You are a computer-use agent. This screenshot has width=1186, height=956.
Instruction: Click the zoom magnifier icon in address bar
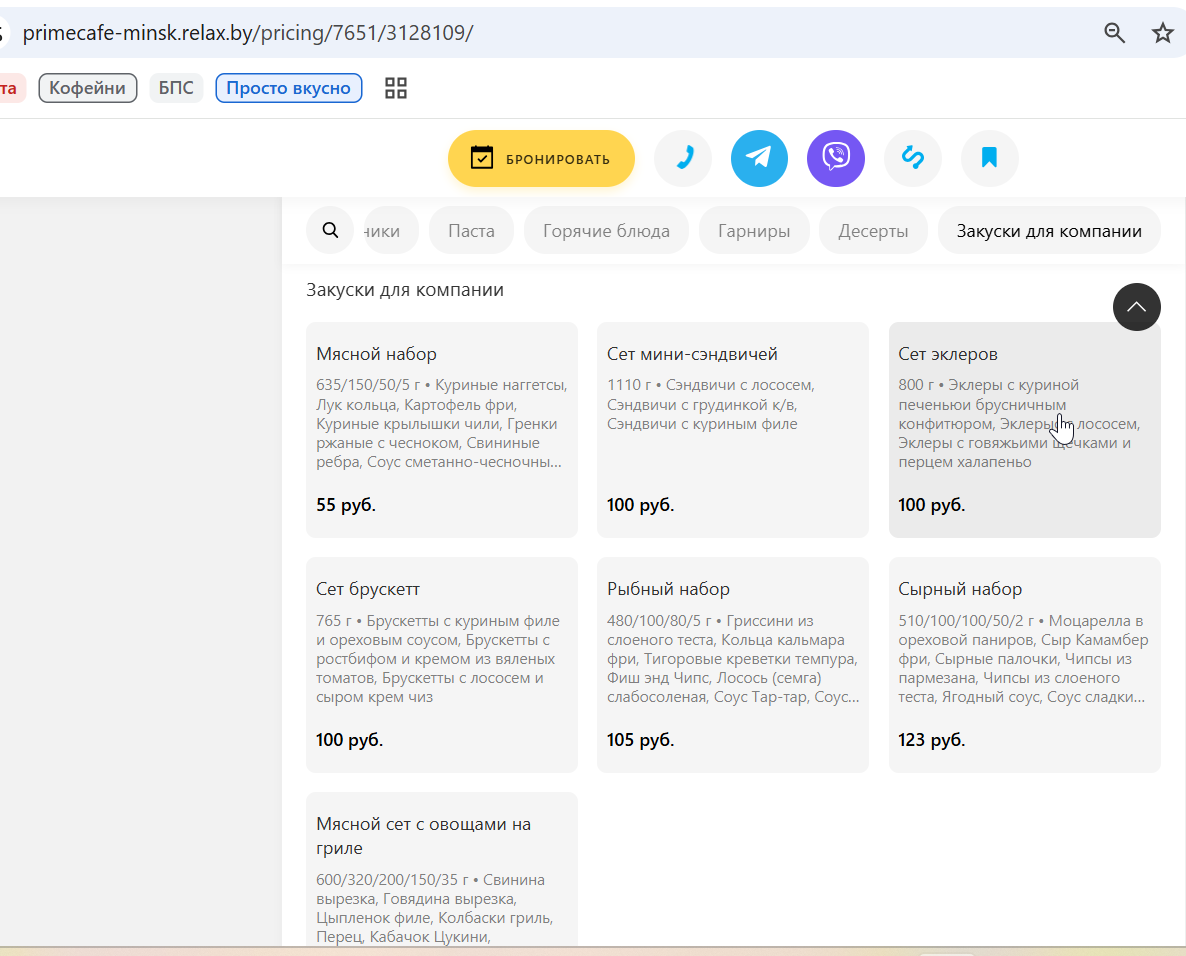(1114, 33)
